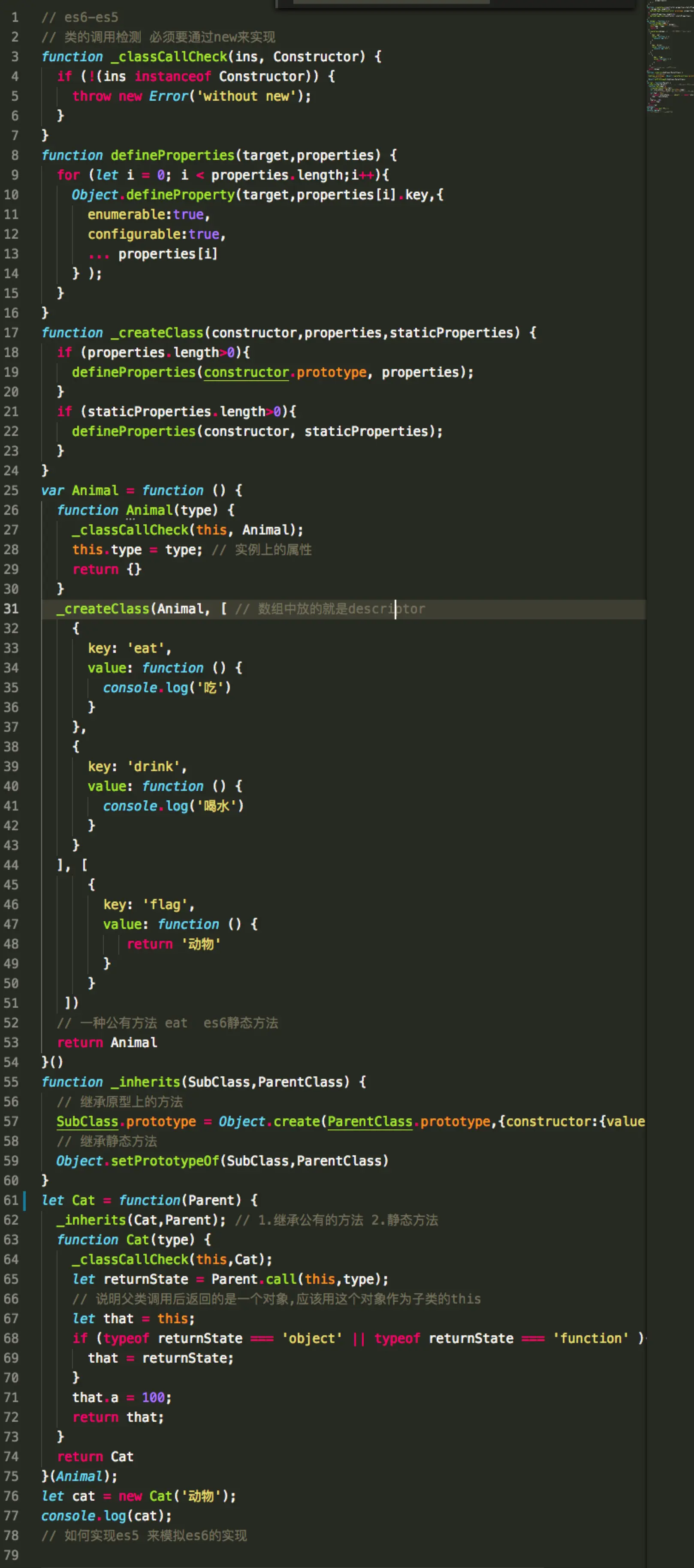Click 'Object.create' call on line 57
This screenshot has width=694, height=1568.
click(x=269, y=1121)
